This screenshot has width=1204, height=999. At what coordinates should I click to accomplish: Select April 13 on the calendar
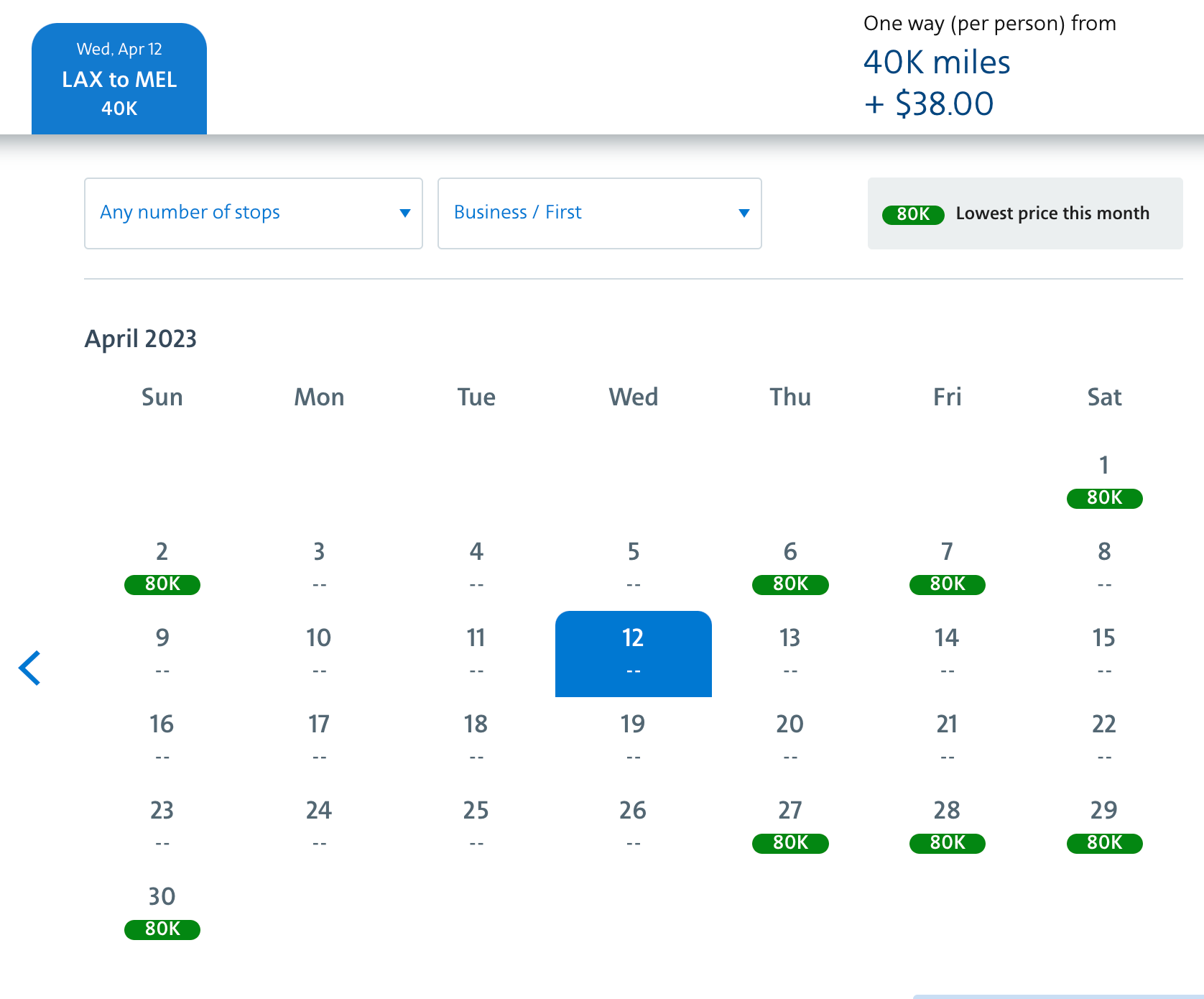click(790, 652)
